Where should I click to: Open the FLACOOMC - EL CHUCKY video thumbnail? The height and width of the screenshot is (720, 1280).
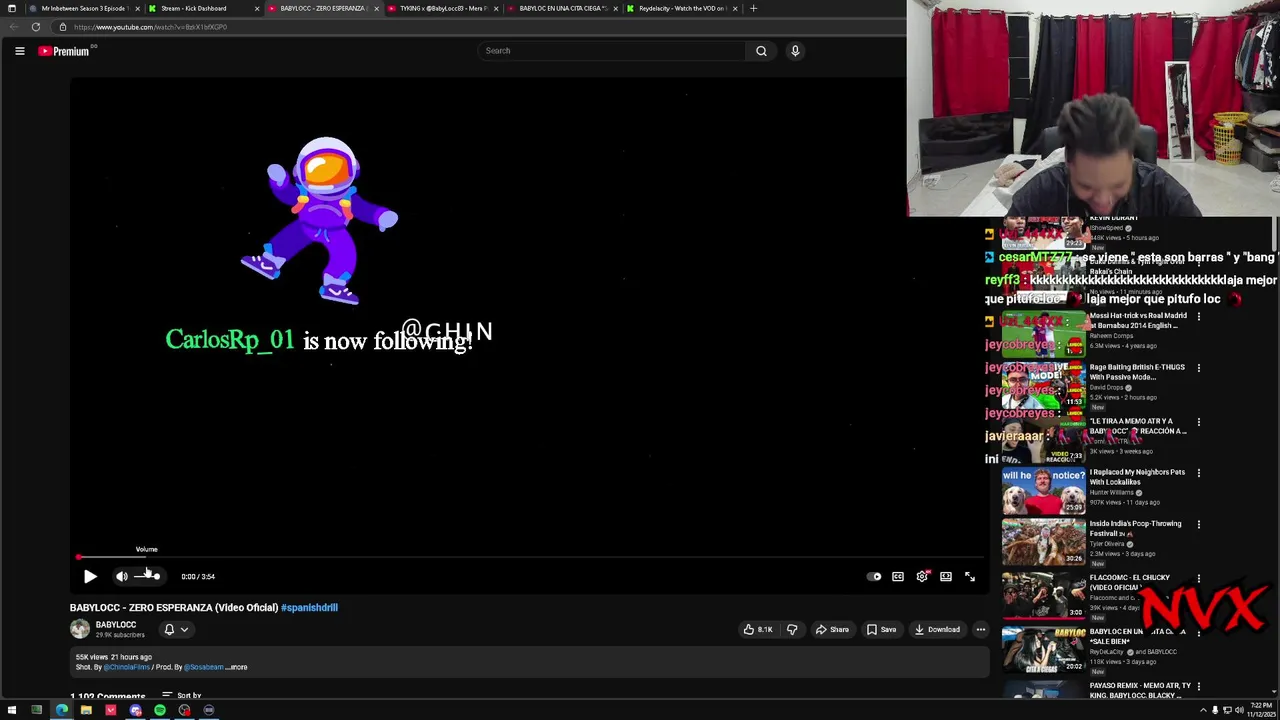(1044, 595)
